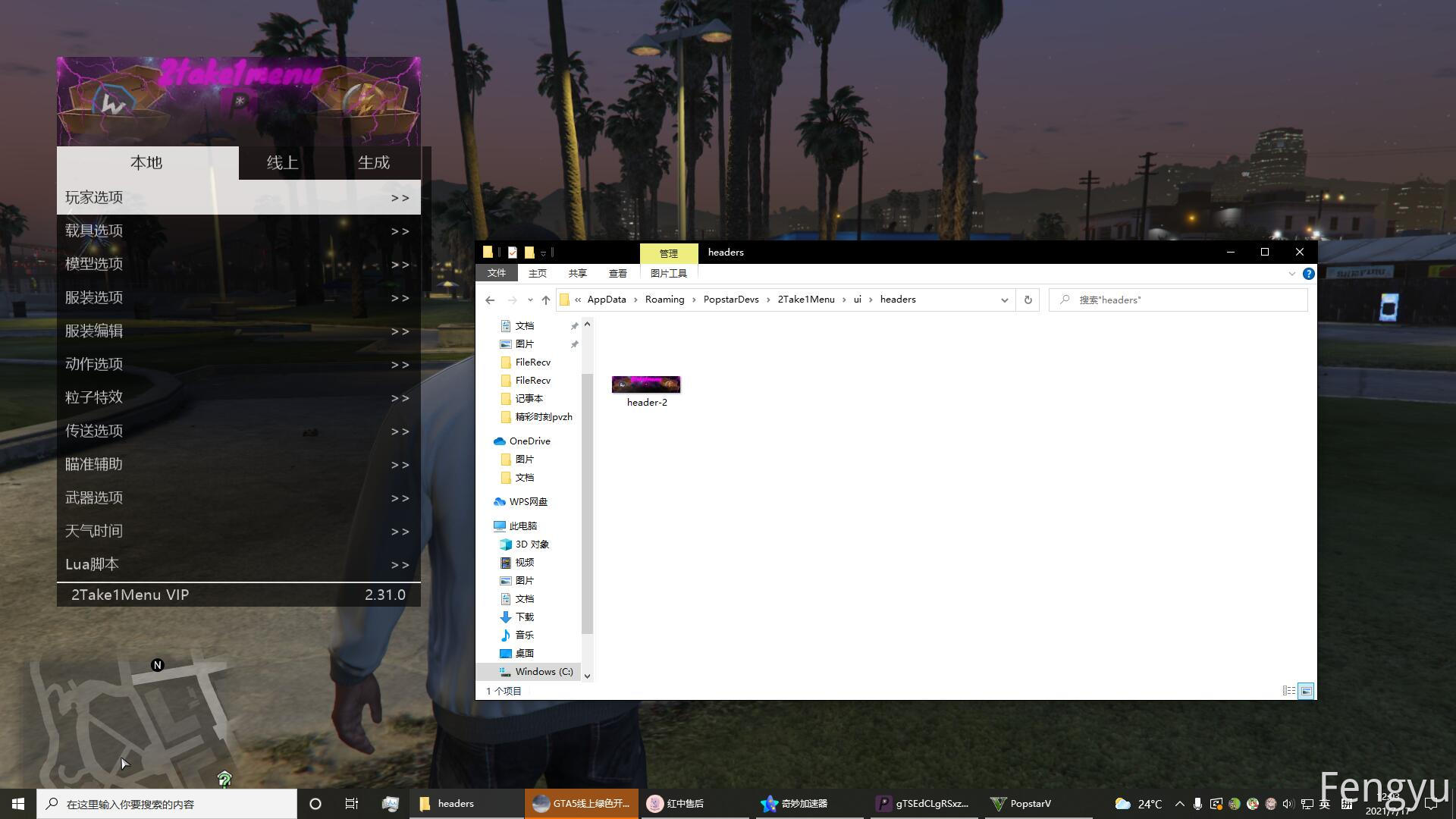Image resolution: width=1456 pixels, height=819 pixels.
Task: Open the recent locations dropdown arrow
Action: [530, 300]
